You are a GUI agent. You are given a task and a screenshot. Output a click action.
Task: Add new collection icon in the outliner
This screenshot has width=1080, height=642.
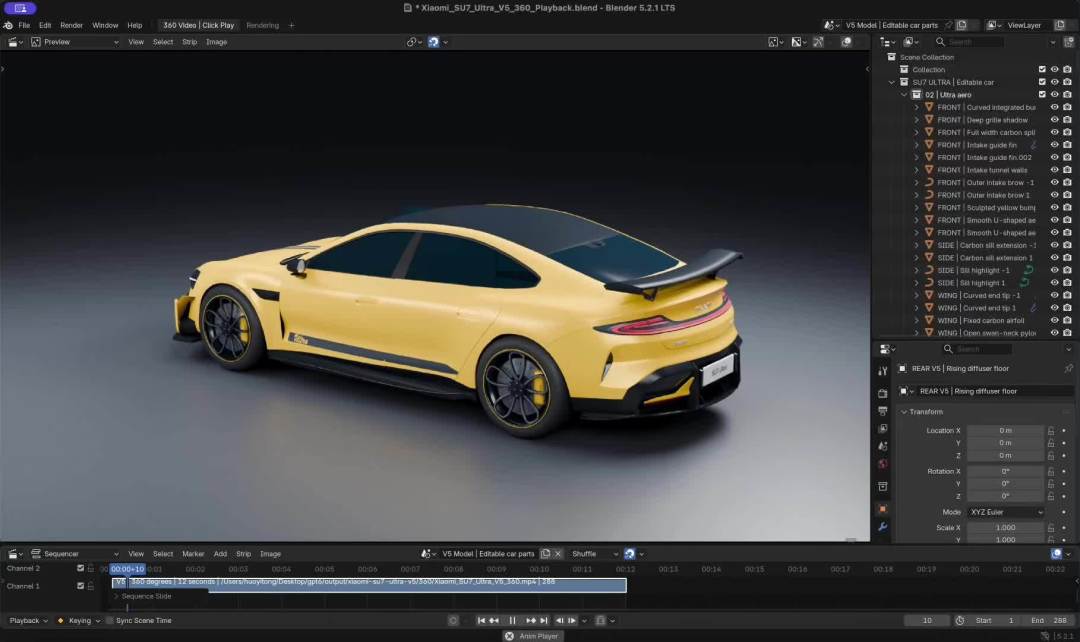point(1070,42)
